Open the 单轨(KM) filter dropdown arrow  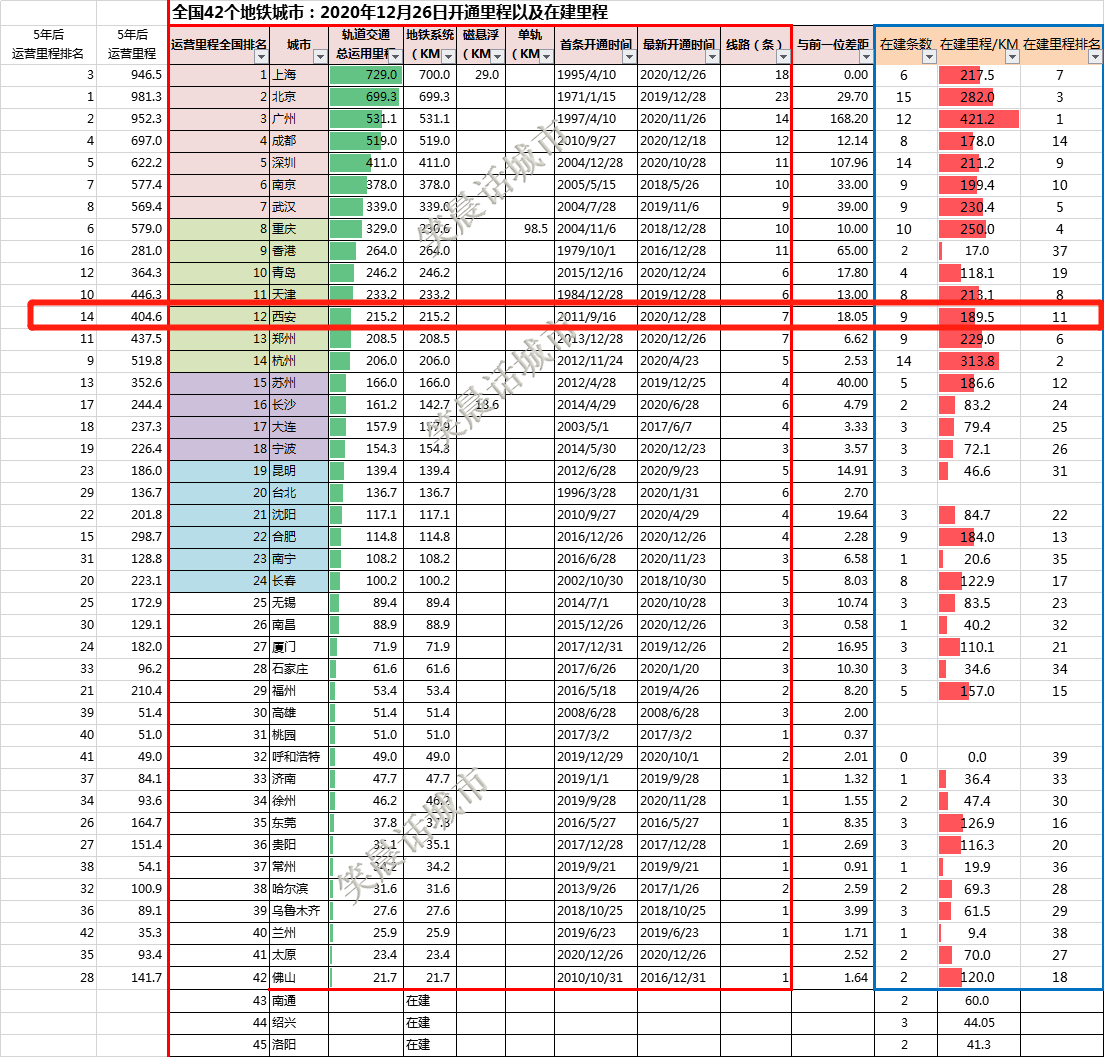546,56
